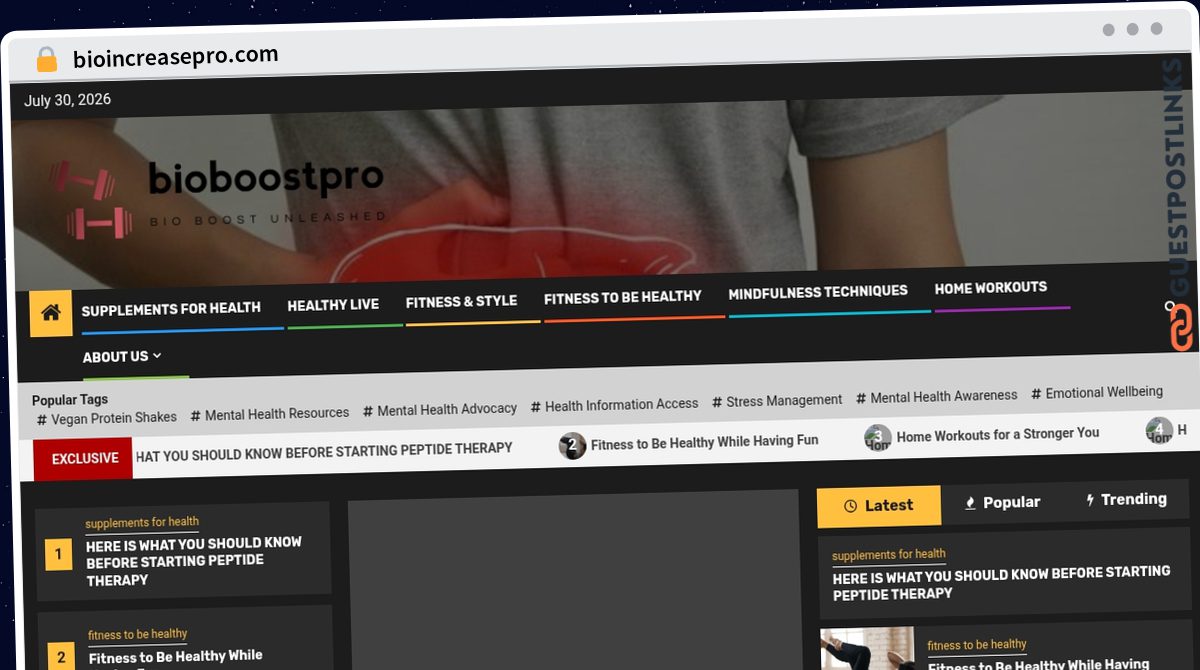The height and width of the screenshot is (670, 1200).
Task: Expand the About Us dropdown chevron
Action: click(157, 355)
